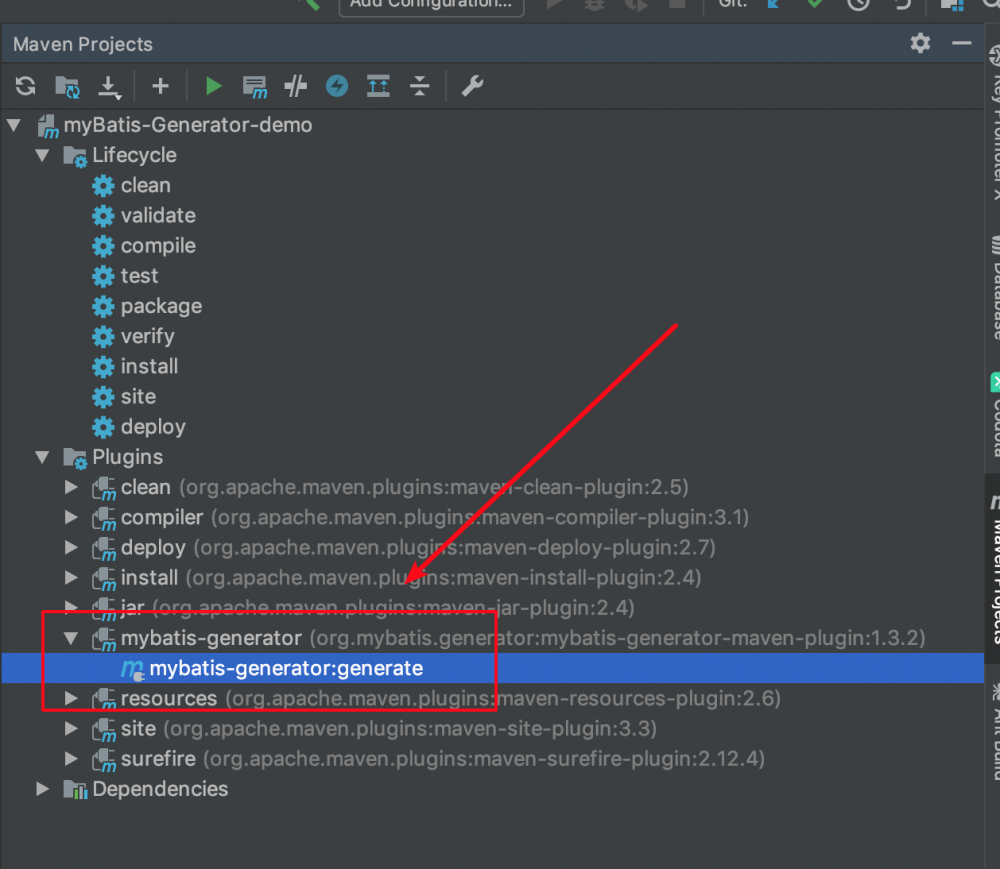
Task: Open the Ant Build side tab
Action: [995, 733]
